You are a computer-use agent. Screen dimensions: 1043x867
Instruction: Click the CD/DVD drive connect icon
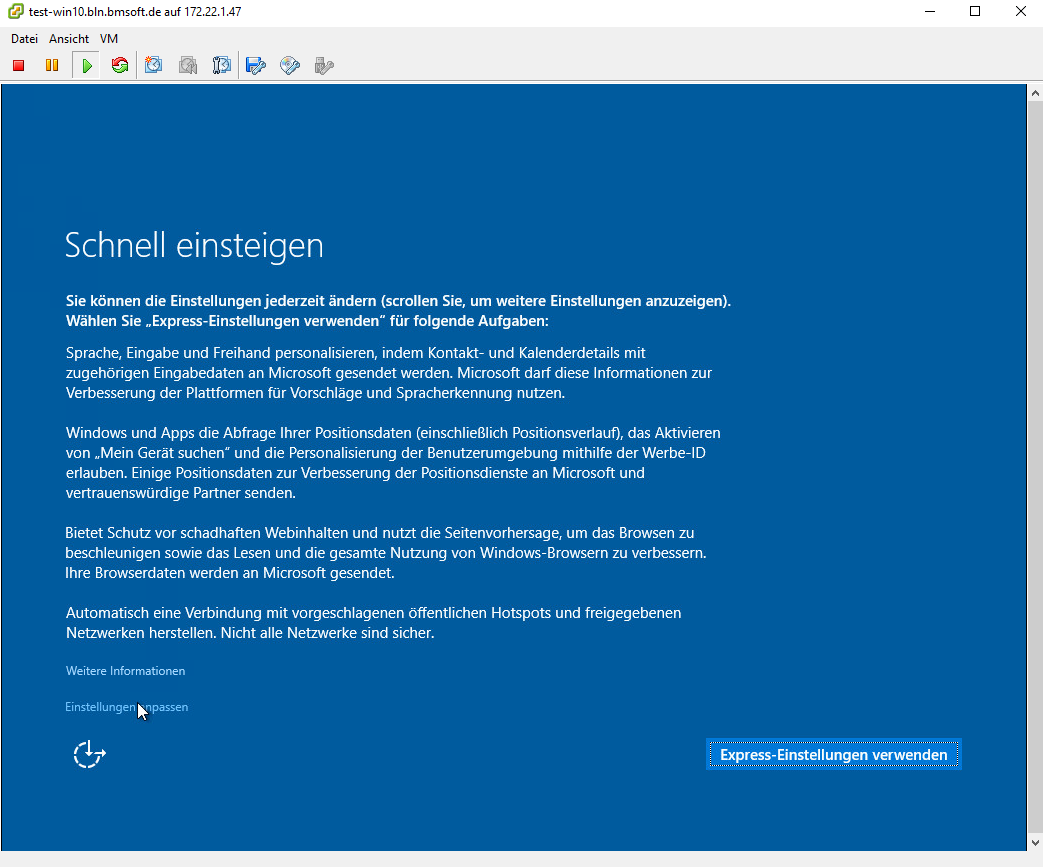point(290,65)
